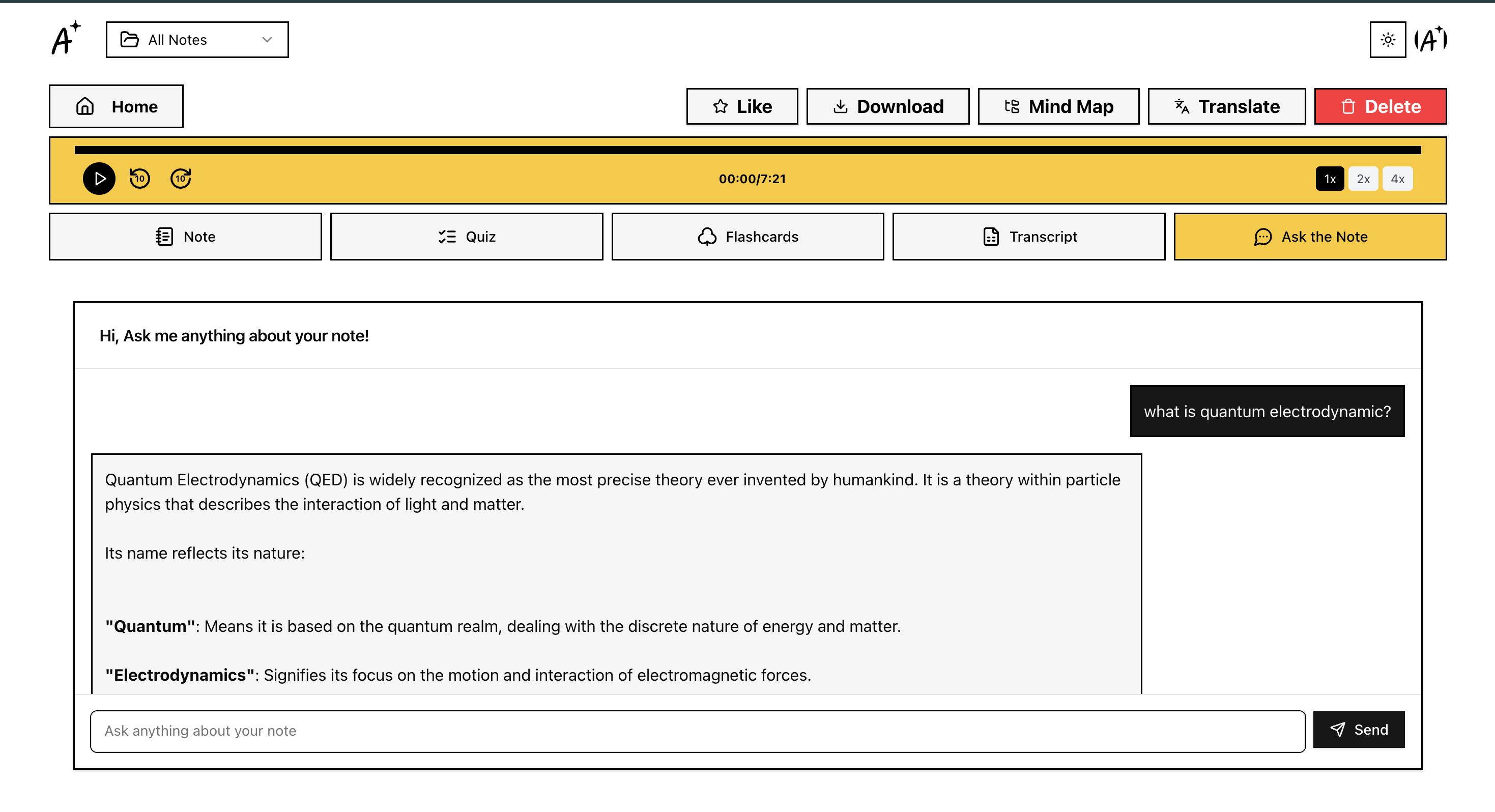
Task: Rewind audio 10 seconds
Action: click(x=139, y=178)
